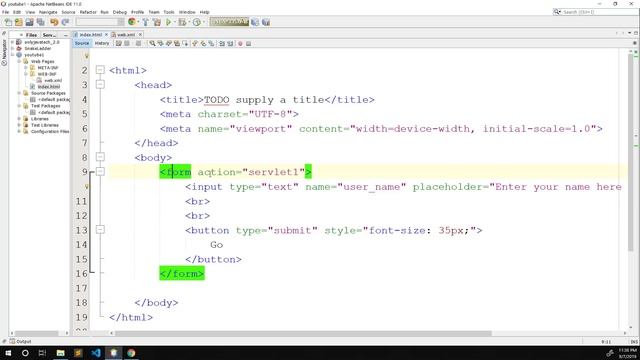Expand the Libraries folder node

(x=19, y=119)
